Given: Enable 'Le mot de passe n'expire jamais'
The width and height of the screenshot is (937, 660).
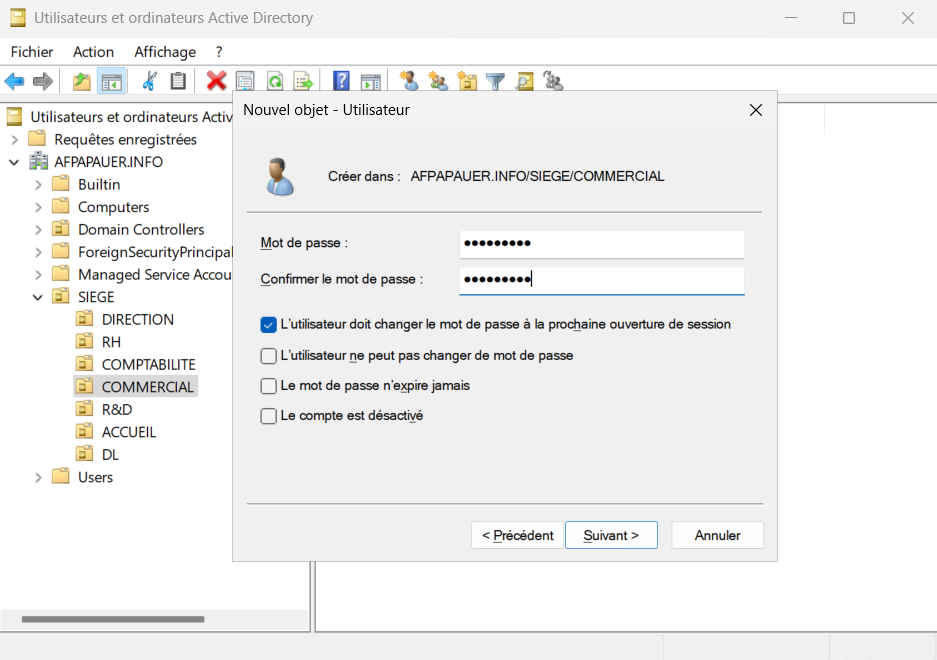Looking at the screenshot, I should [268, 386].
